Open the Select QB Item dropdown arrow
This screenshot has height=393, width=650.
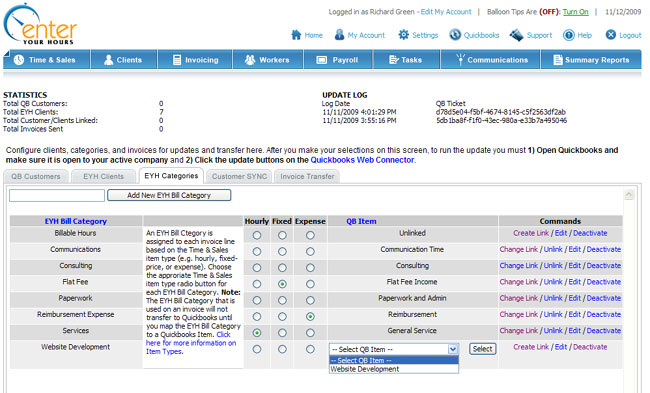point(453,349)
